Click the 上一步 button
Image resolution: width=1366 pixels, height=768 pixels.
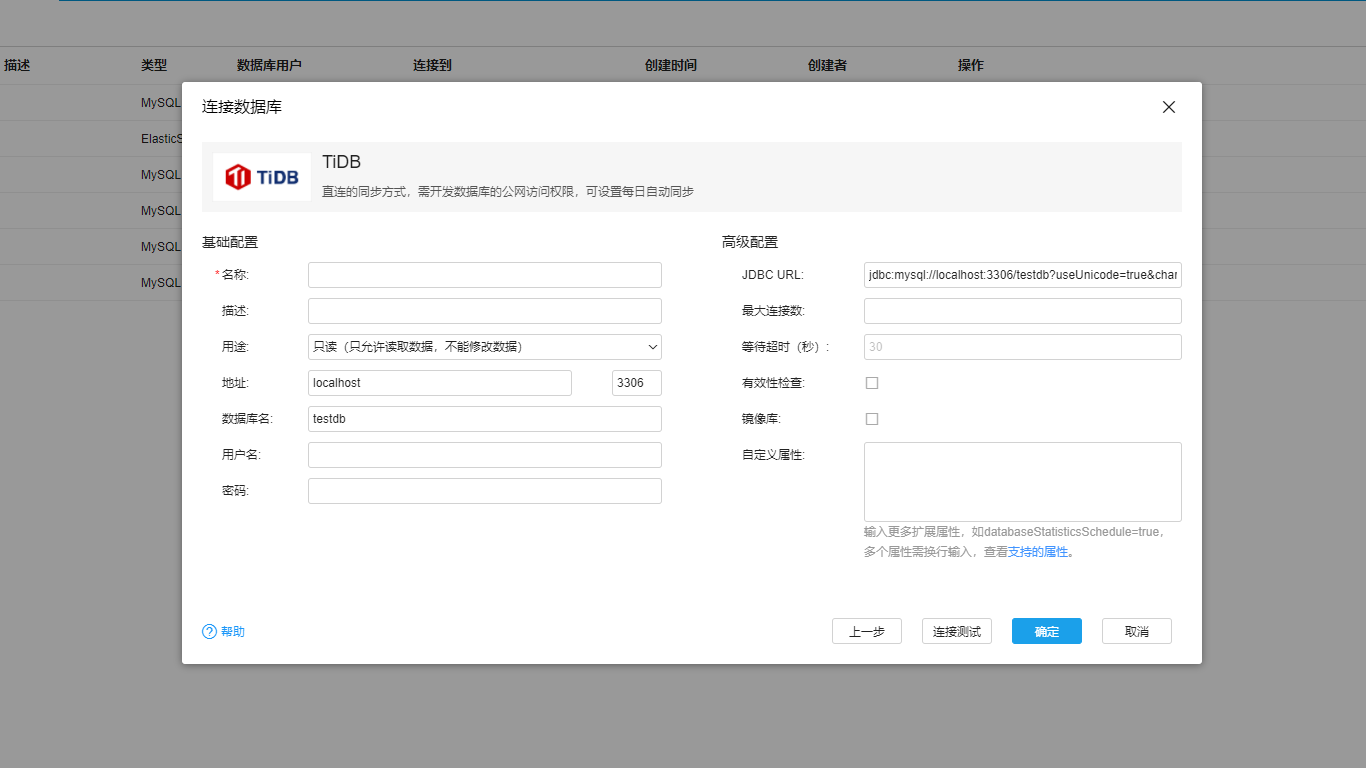coord(867,631)
